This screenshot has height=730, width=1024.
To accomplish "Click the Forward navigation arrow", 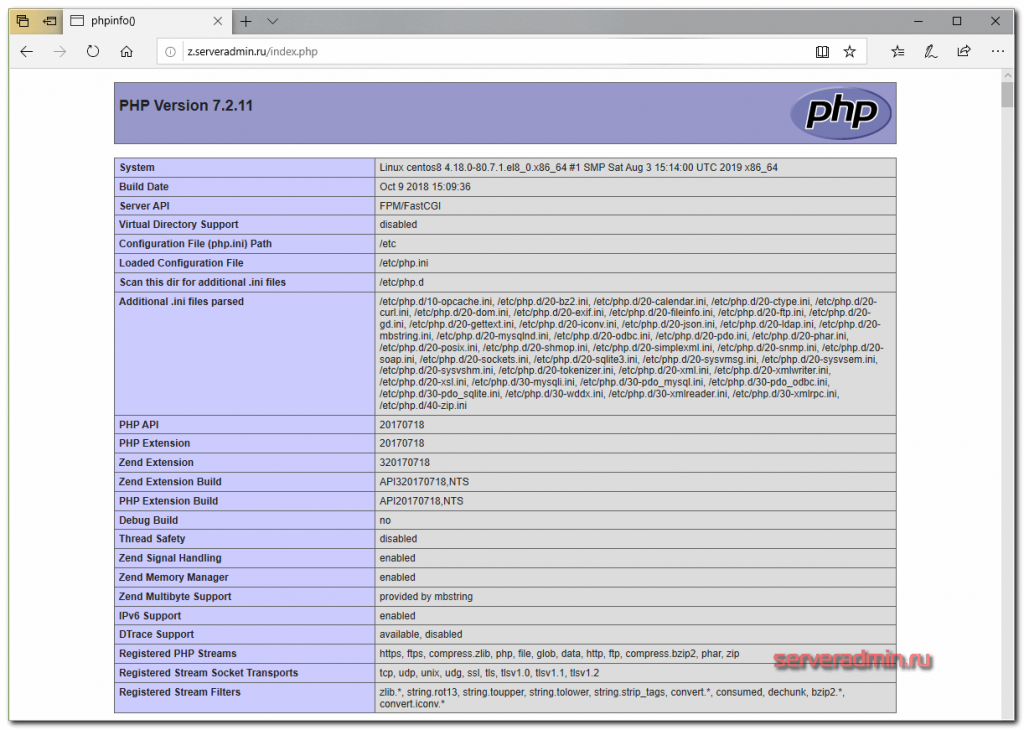I will point(59,51).
